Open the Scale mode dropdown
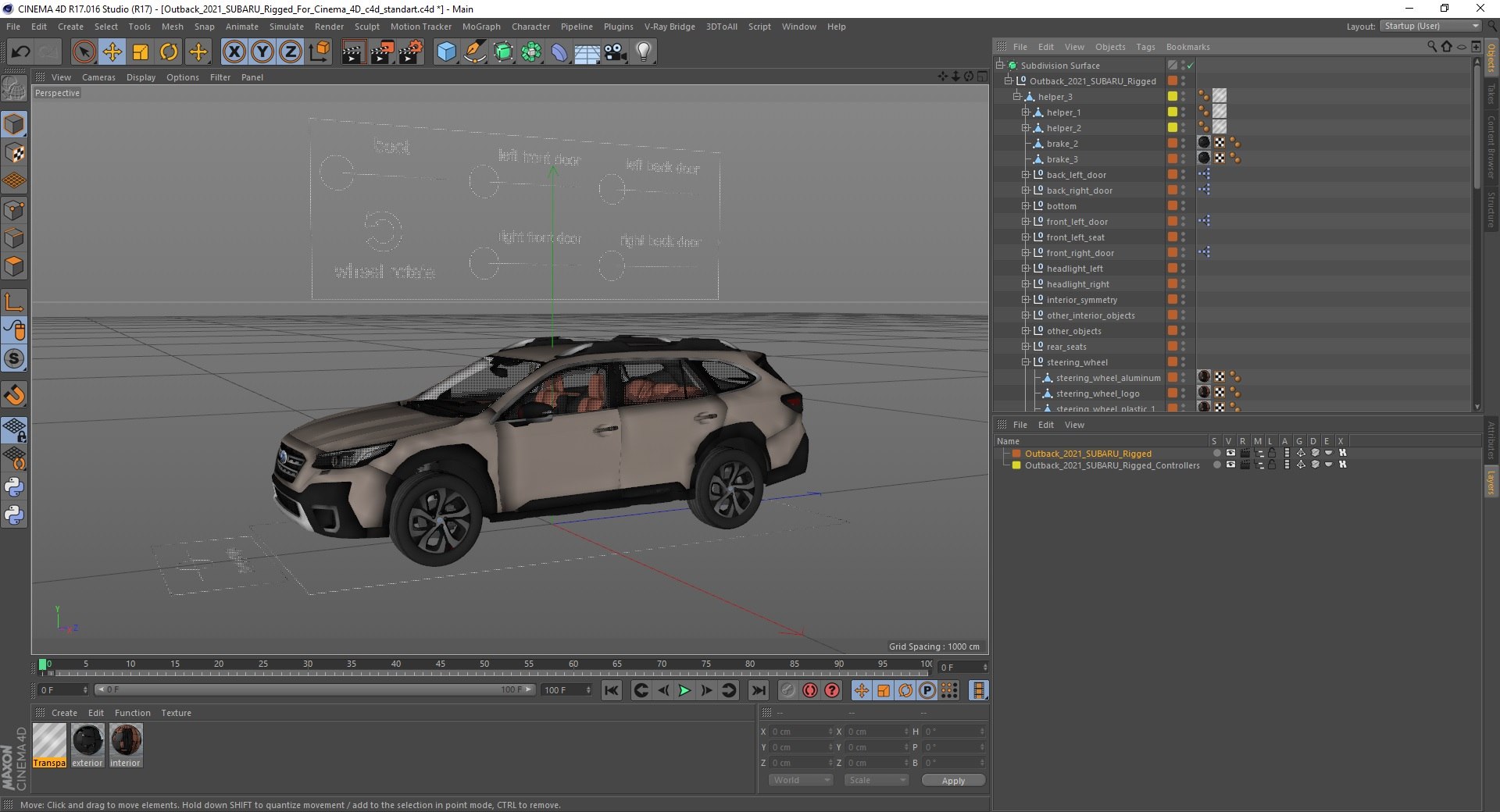Viewport: 1500px width, 812px height. coord(877,780)
